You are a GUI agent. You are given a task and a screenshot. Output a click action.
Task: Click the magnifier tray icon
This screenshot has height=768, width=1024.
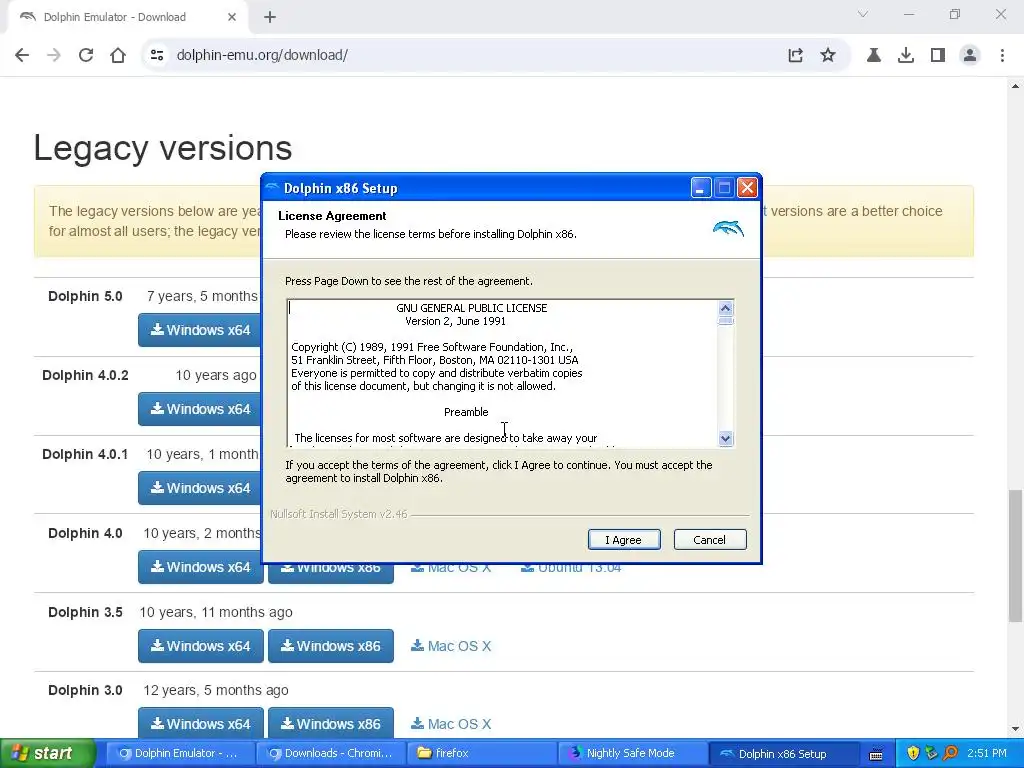pos(951,754)
